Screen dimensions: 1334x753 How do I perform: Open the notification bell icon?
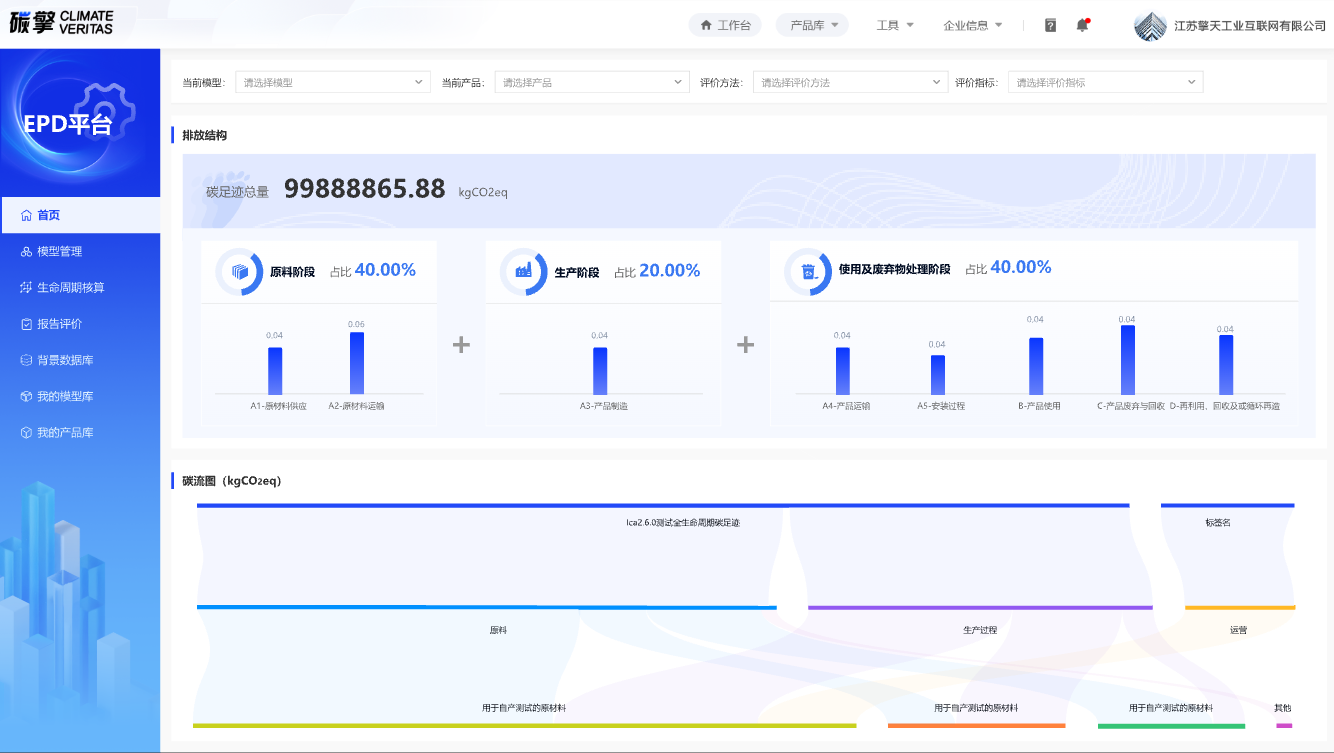point(1082,25)
